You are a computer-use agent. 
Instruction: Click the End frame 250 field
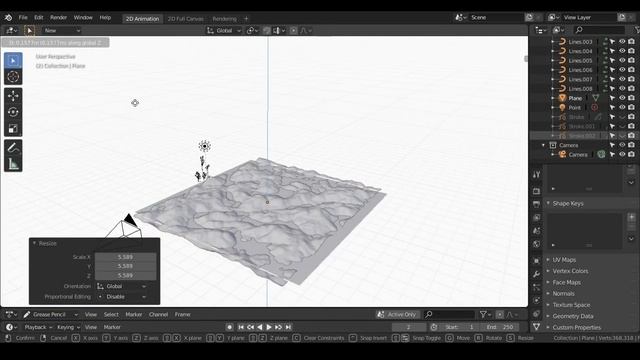click(x=500, y=327)
